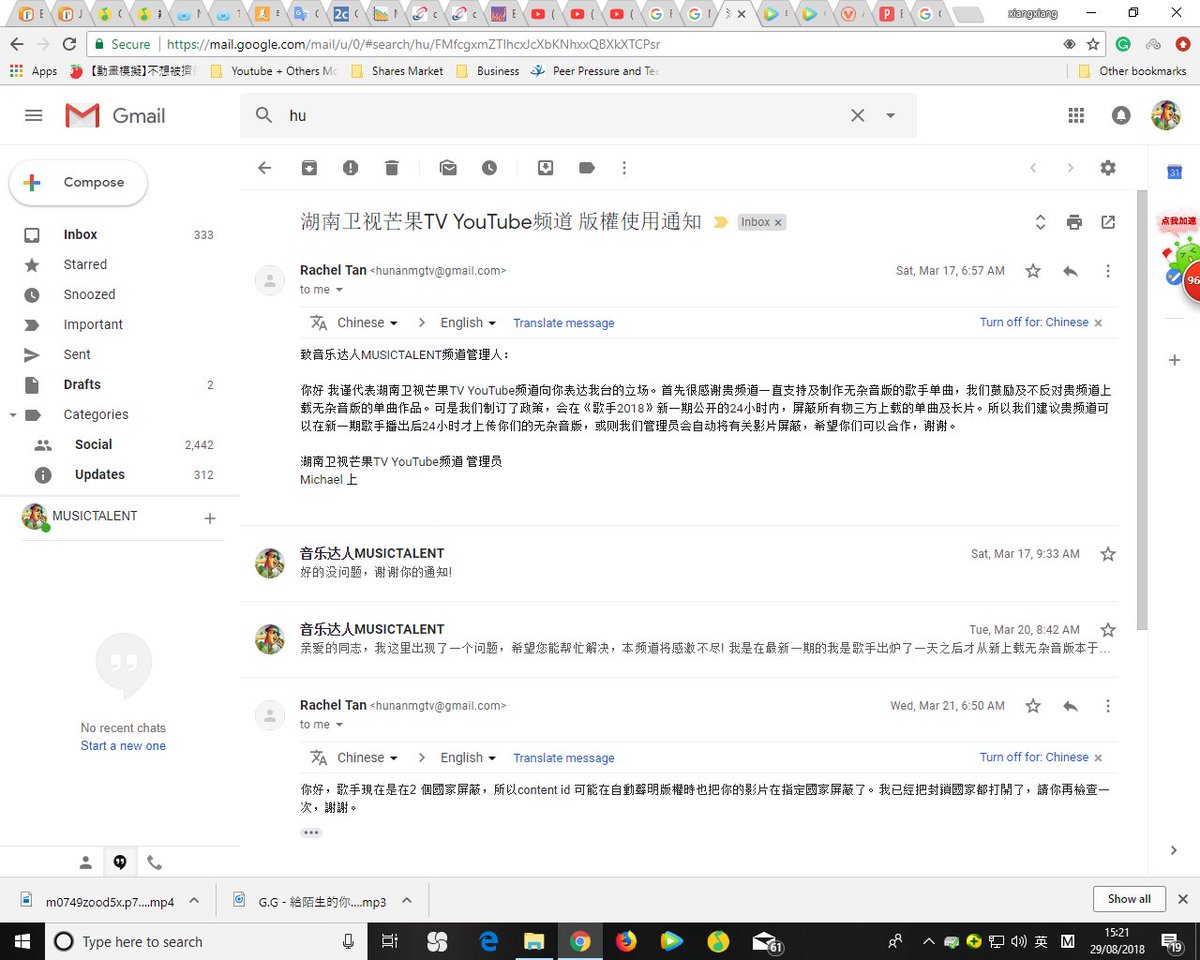The height and width of the screenshot is (960, 1200).
Task: Open English target language dropdown in first message
Action: 468,323
